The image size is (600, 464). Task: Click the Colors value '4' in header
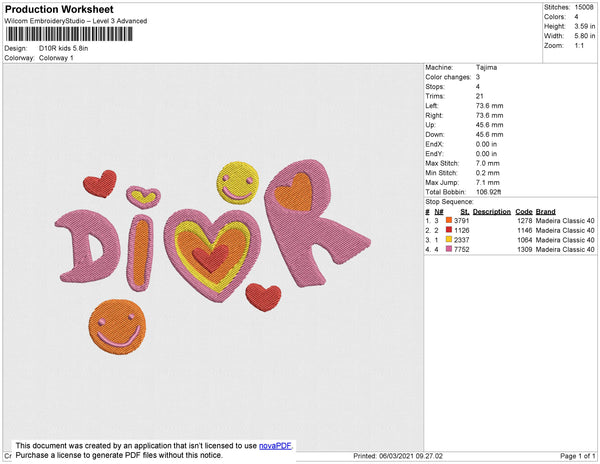tap(576, 17)
